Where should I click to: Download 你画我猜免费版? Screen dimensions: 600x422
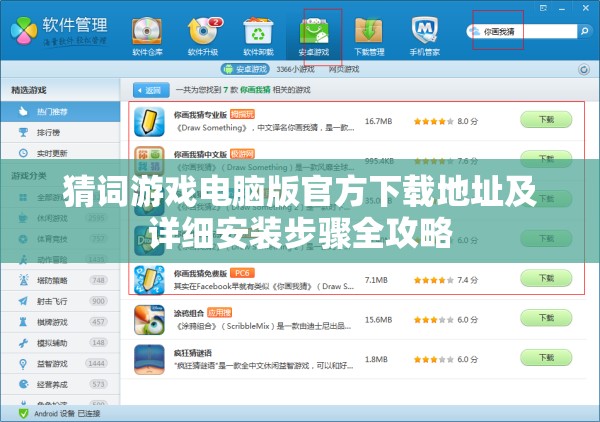pyautogui.click(x=546, y=278)
